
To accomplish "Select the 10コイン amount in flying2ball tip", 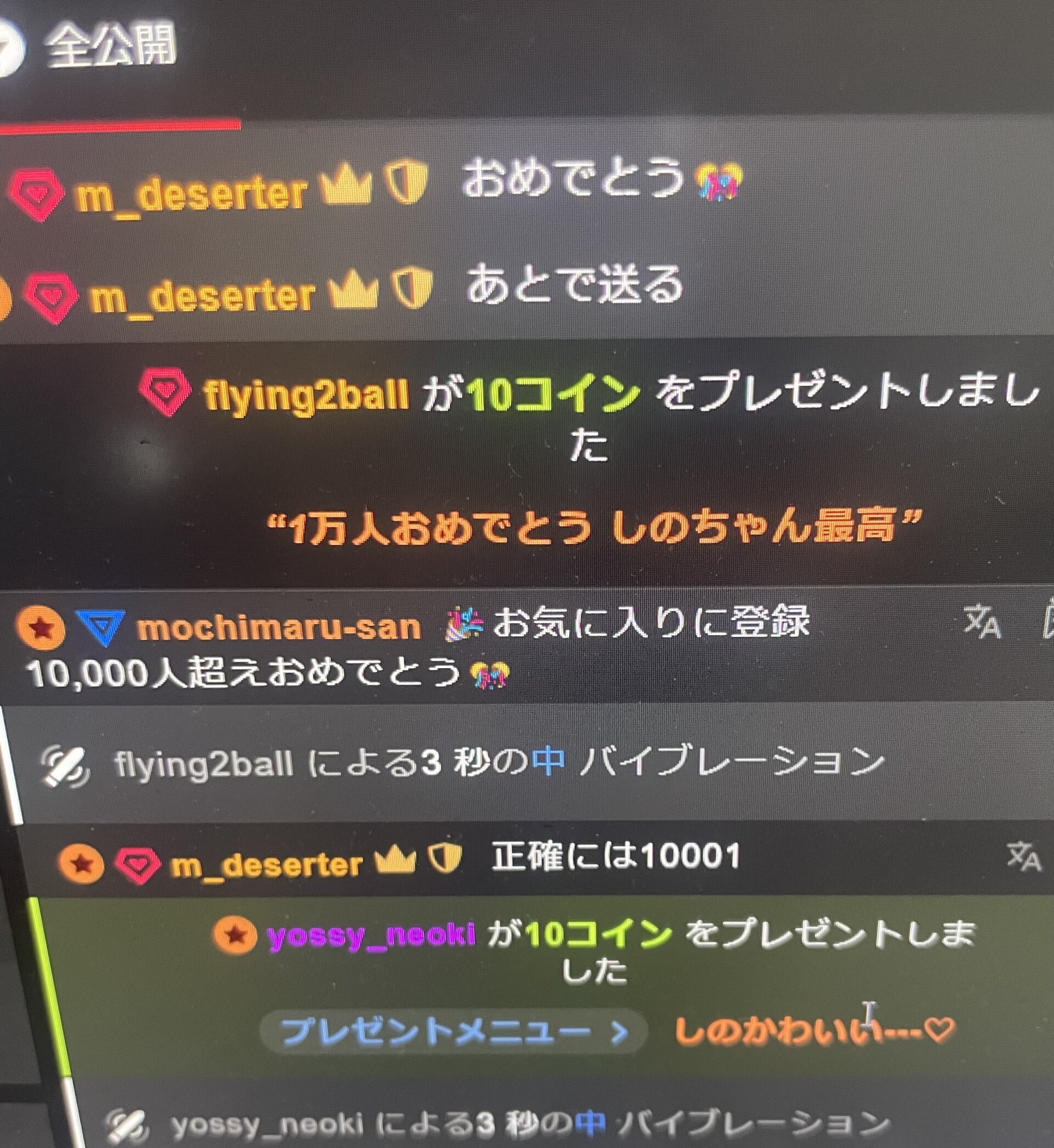I will pyautogui.click(x=553, y=395).
